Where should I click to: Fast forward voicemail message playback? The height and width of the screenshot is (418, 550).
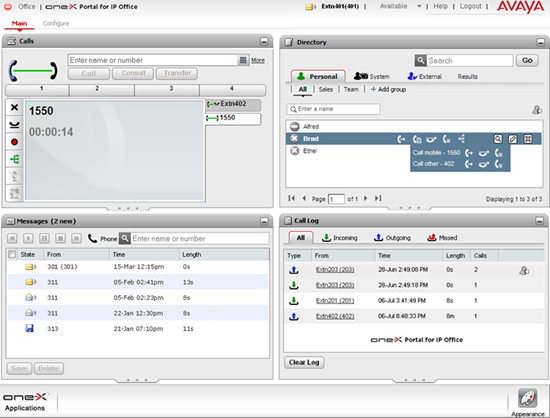click(76, 239)
